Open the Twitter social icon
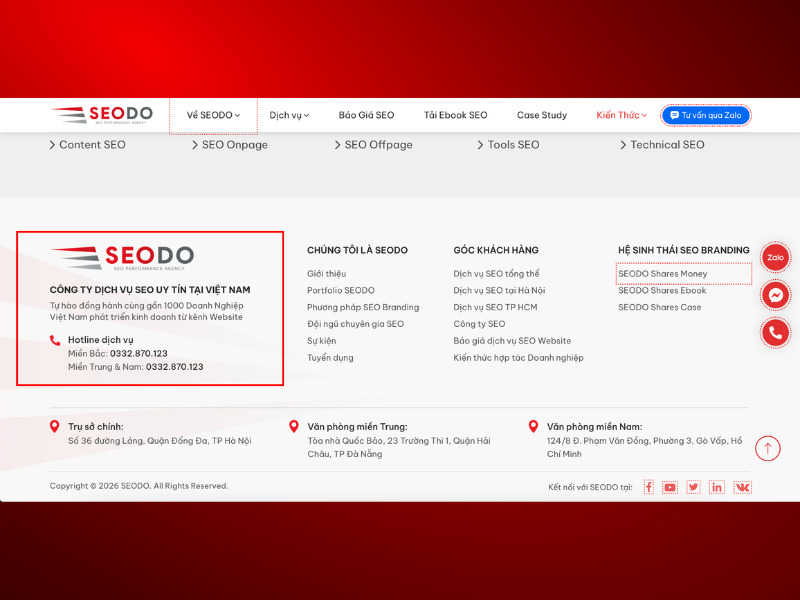The width and height of the screenshot is (800, 600). click(693, 487)
